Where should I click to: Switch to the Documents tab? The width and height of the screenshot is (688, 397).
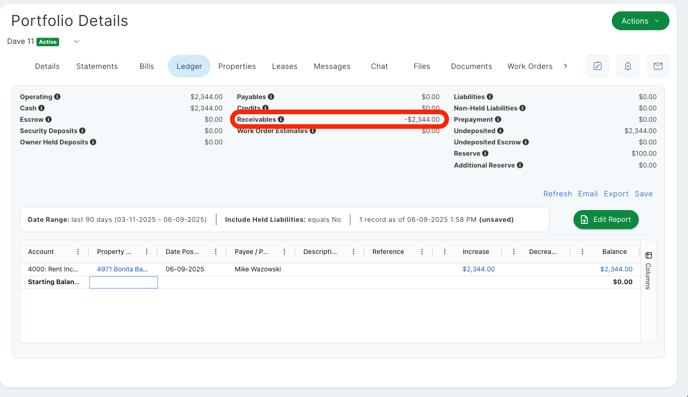471,66
